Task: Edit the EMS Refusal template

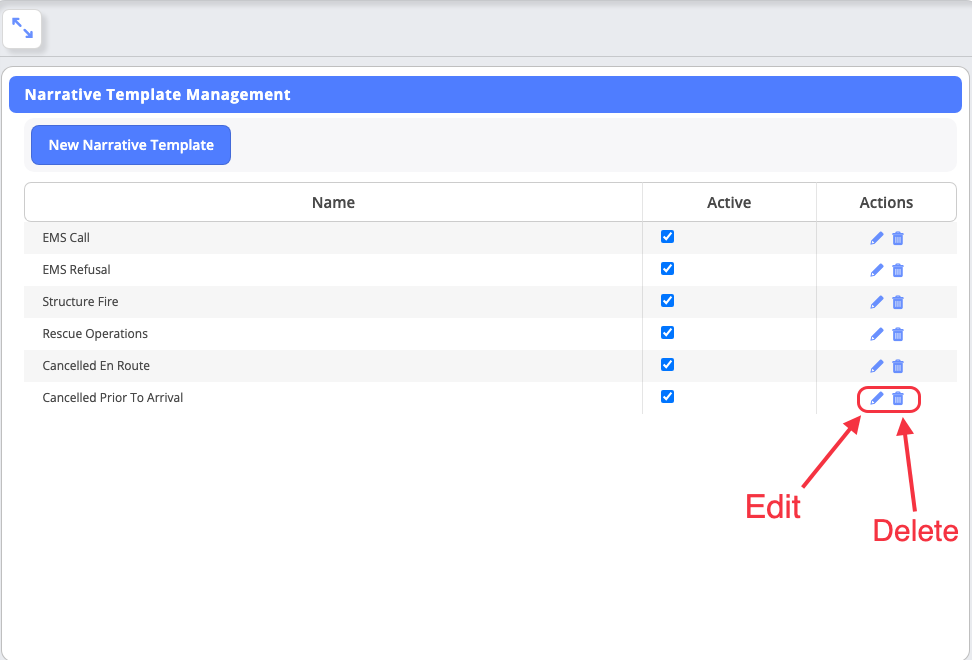Action: 877,270
